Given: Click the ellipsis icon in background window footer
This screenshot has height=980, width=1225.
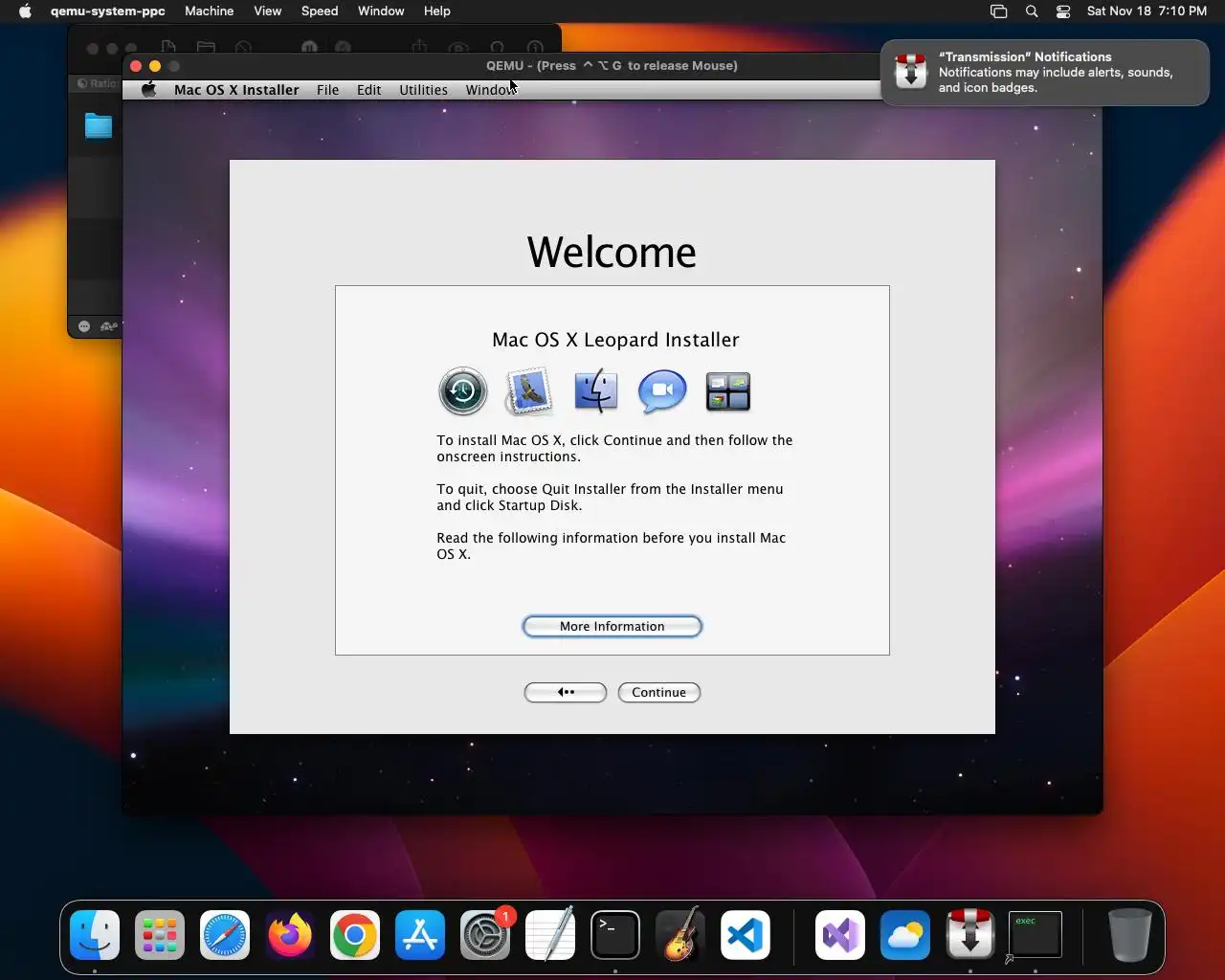Looking at the screenshot, I should 84,326.
